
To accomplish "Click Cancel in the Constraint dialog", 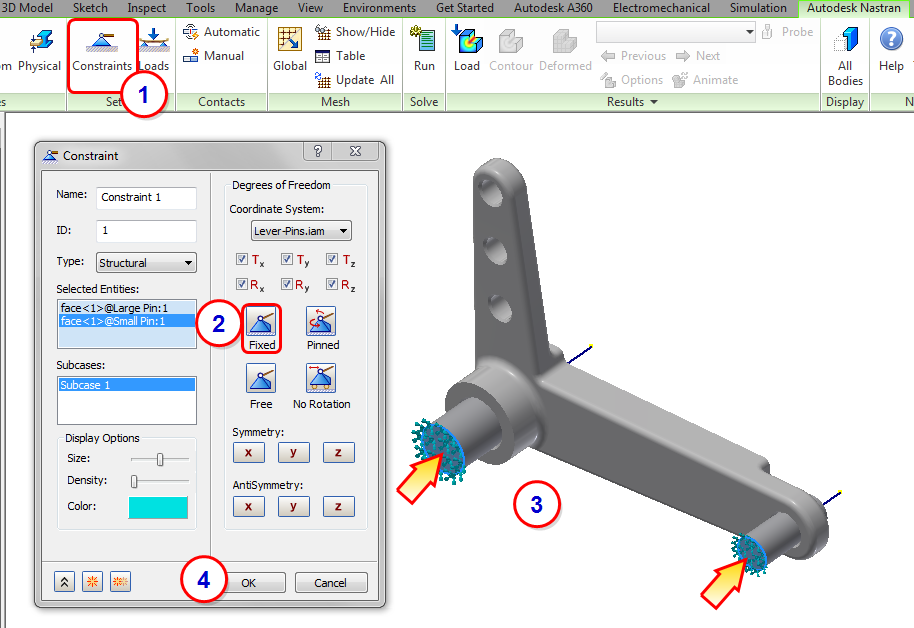I will coord(331,583).
